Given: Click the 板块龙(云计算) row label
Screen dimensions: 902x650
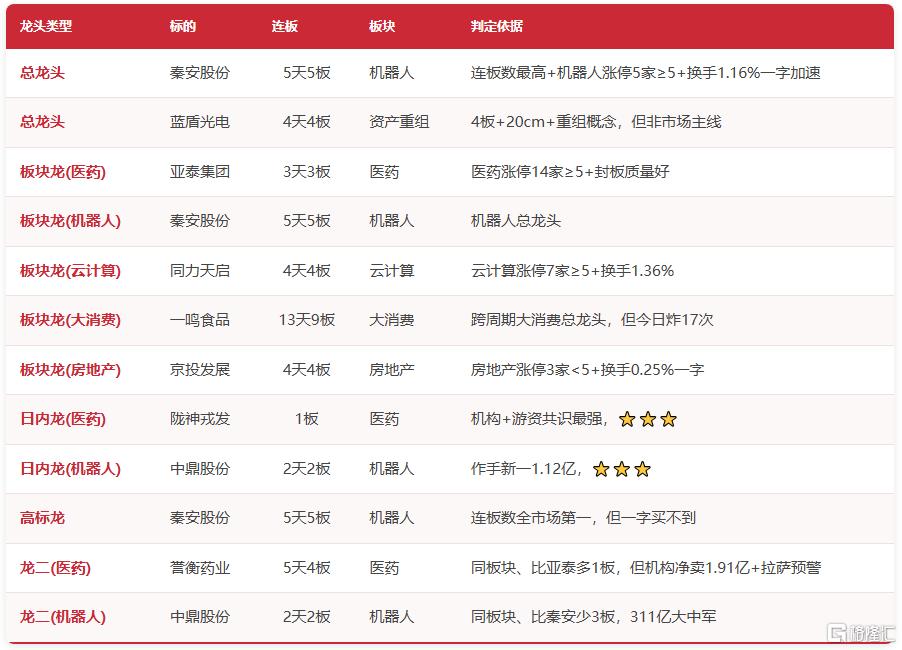Looking at the screenshot, I should 70,271.
